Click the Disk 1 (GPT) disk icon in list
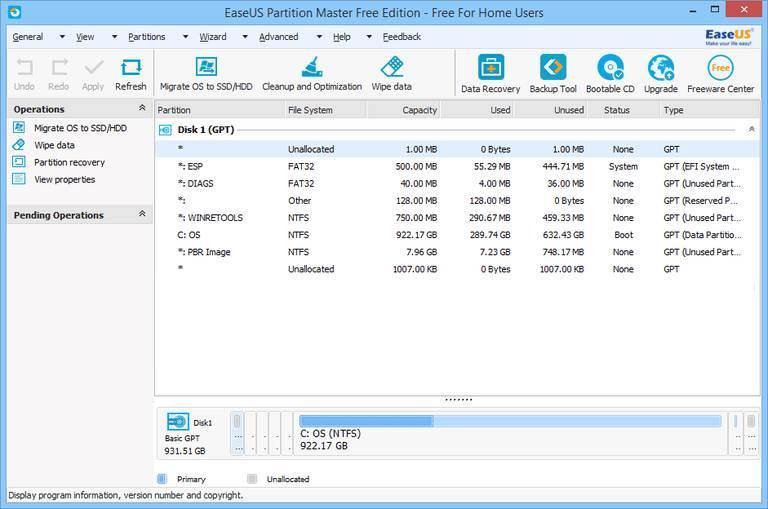Image resolution: width=768 pixels, height=509 pixels. pos(166,130)
